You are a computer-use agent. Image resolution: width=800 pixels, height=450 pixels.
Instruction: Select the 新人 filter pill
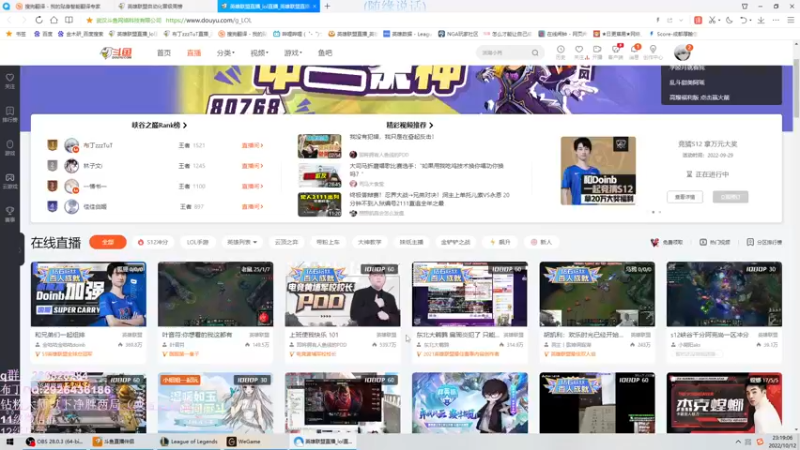coord(541,242)
